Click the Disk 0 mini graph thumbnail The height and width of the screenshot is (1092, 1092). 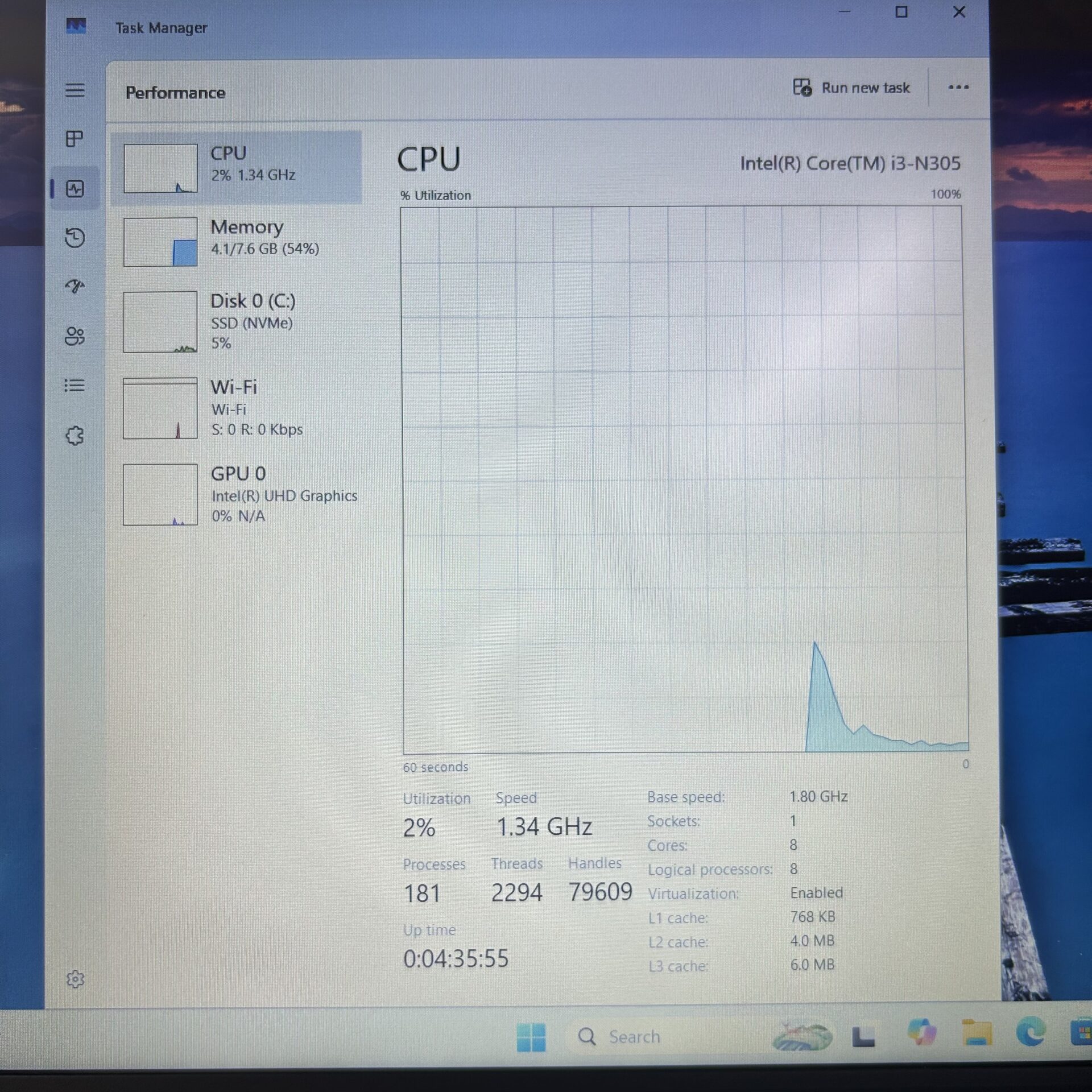click(160, 322)
